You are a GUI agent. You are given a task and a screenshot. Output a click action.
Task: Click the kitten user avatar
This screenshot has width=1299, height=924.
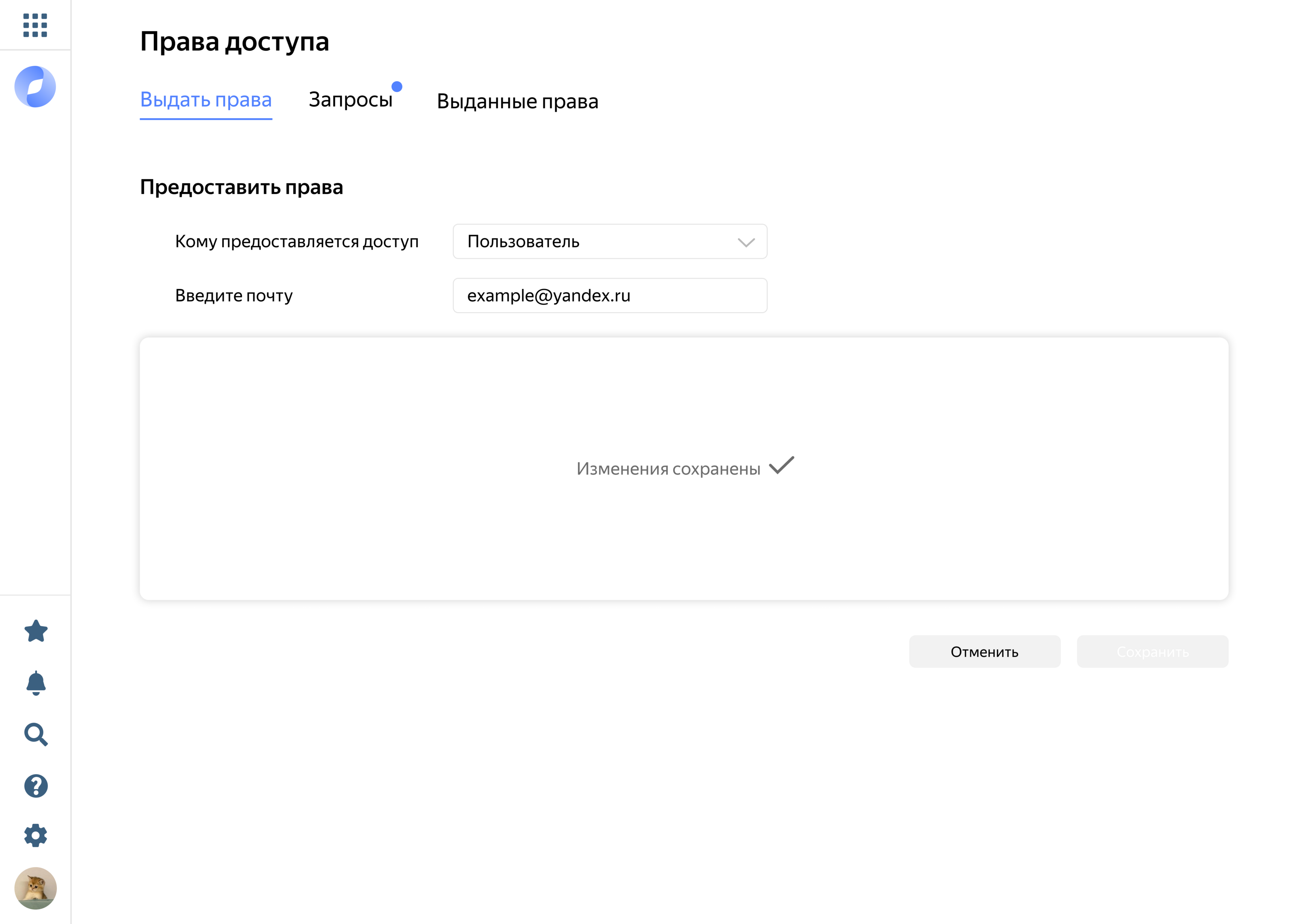[35, 888]
